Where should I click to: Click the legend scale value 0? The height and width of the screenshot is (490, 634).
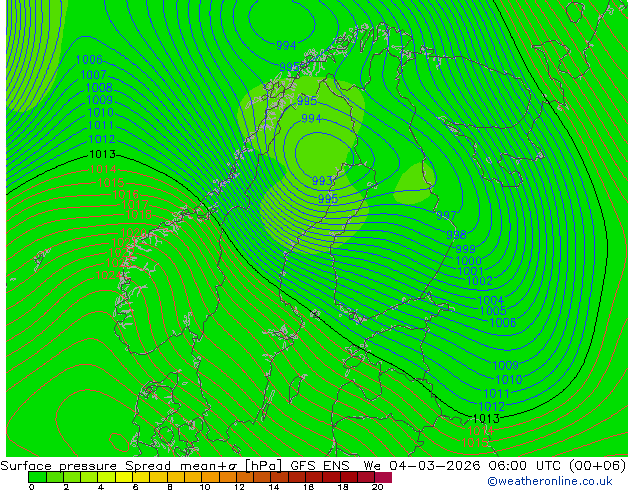click(32, 487)
